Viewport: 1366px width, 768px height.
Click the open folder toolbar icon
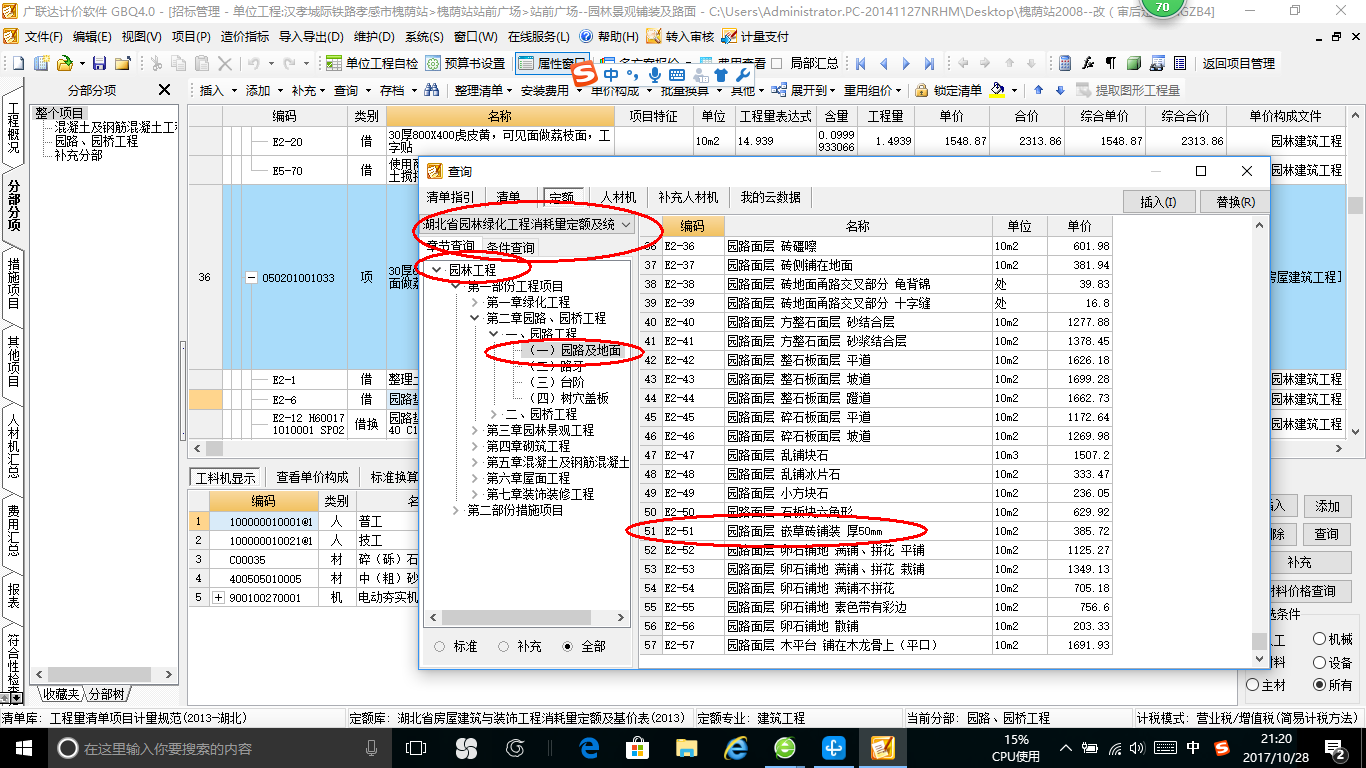pyautogui.click(x=63, y=63)
